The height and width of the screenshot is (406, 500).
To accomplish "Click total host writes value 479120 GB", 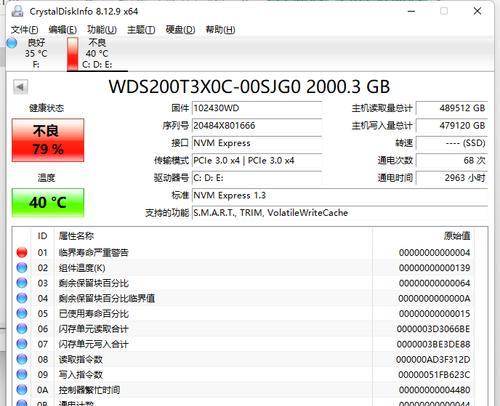I will [x=452, y=126].
